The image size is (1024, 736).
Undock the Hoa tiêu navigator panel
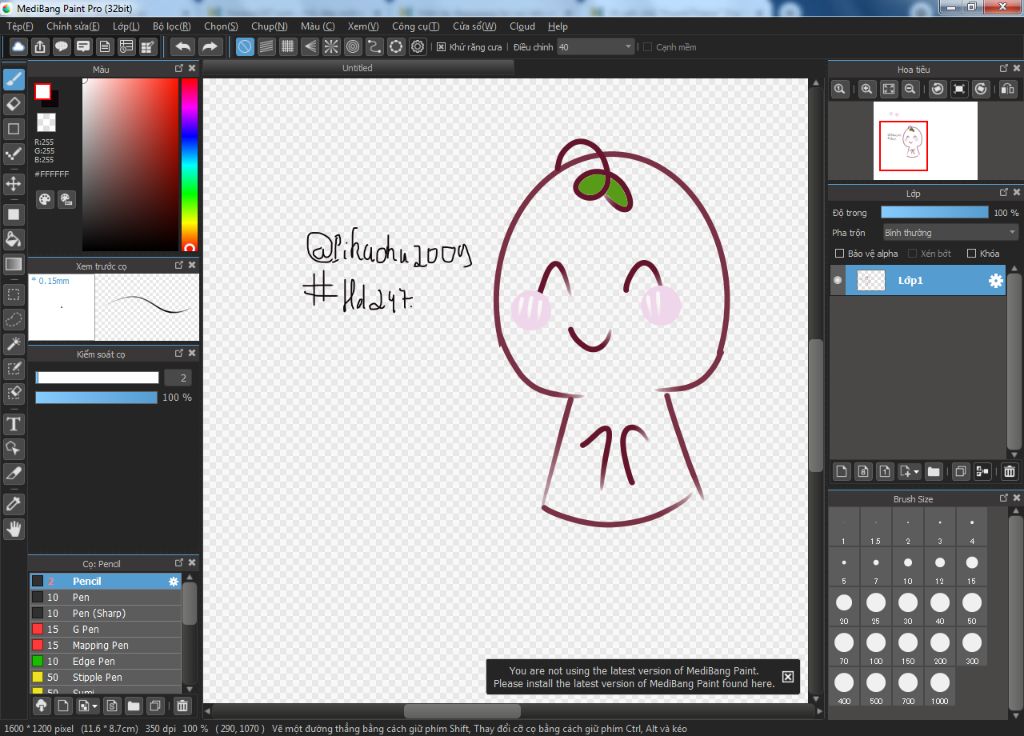pos(1004,68)
